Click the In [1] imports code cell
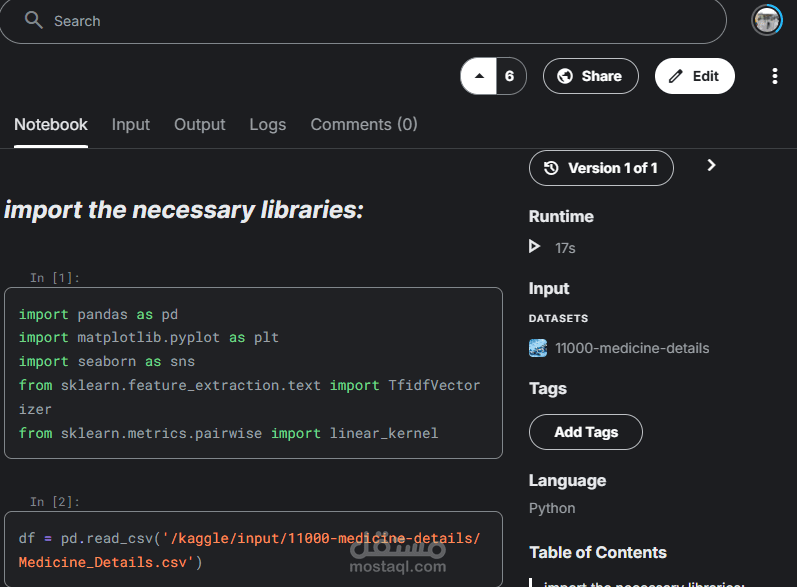This screenshot has height=587, width=797. click(x=253, y=373)
